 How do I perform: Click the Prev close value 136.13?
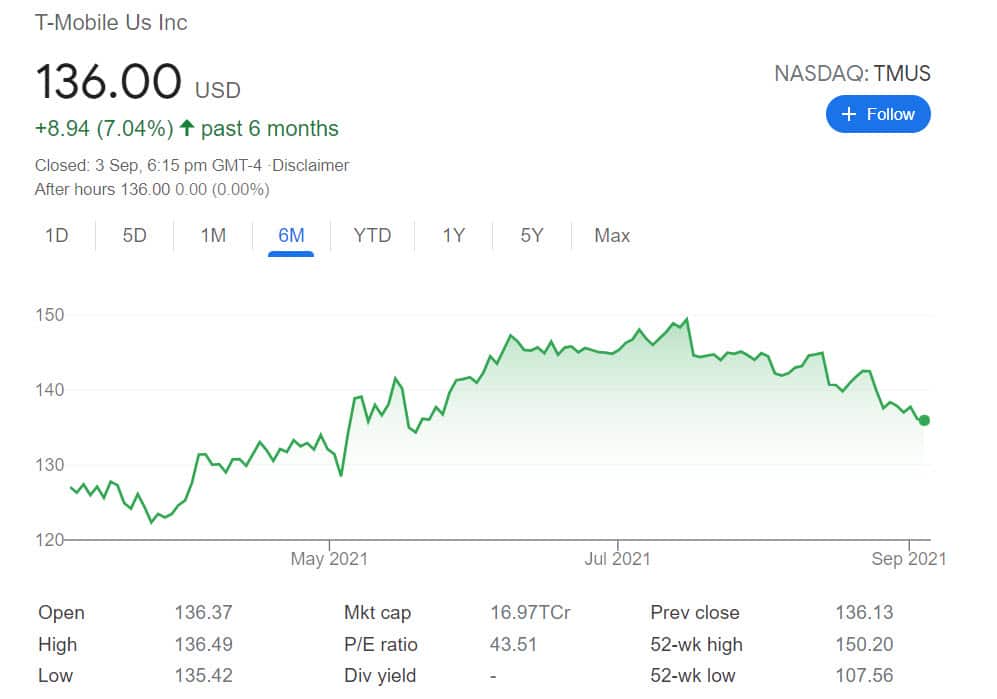(x=864, y=612)
